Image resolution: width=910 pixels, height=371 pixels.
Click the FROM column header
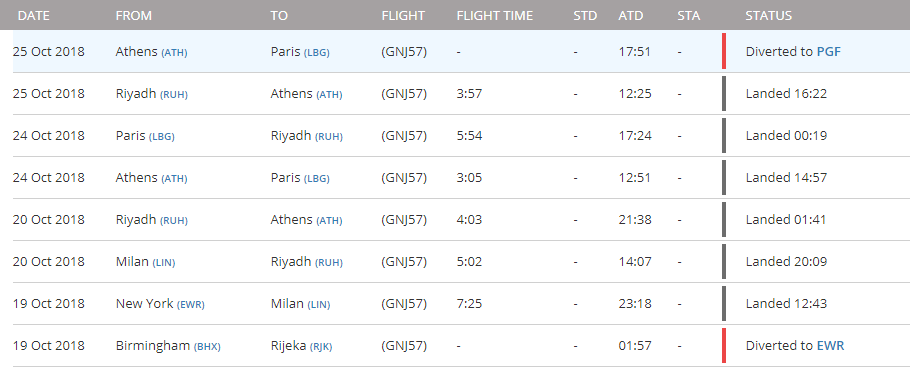coord(133,16)
